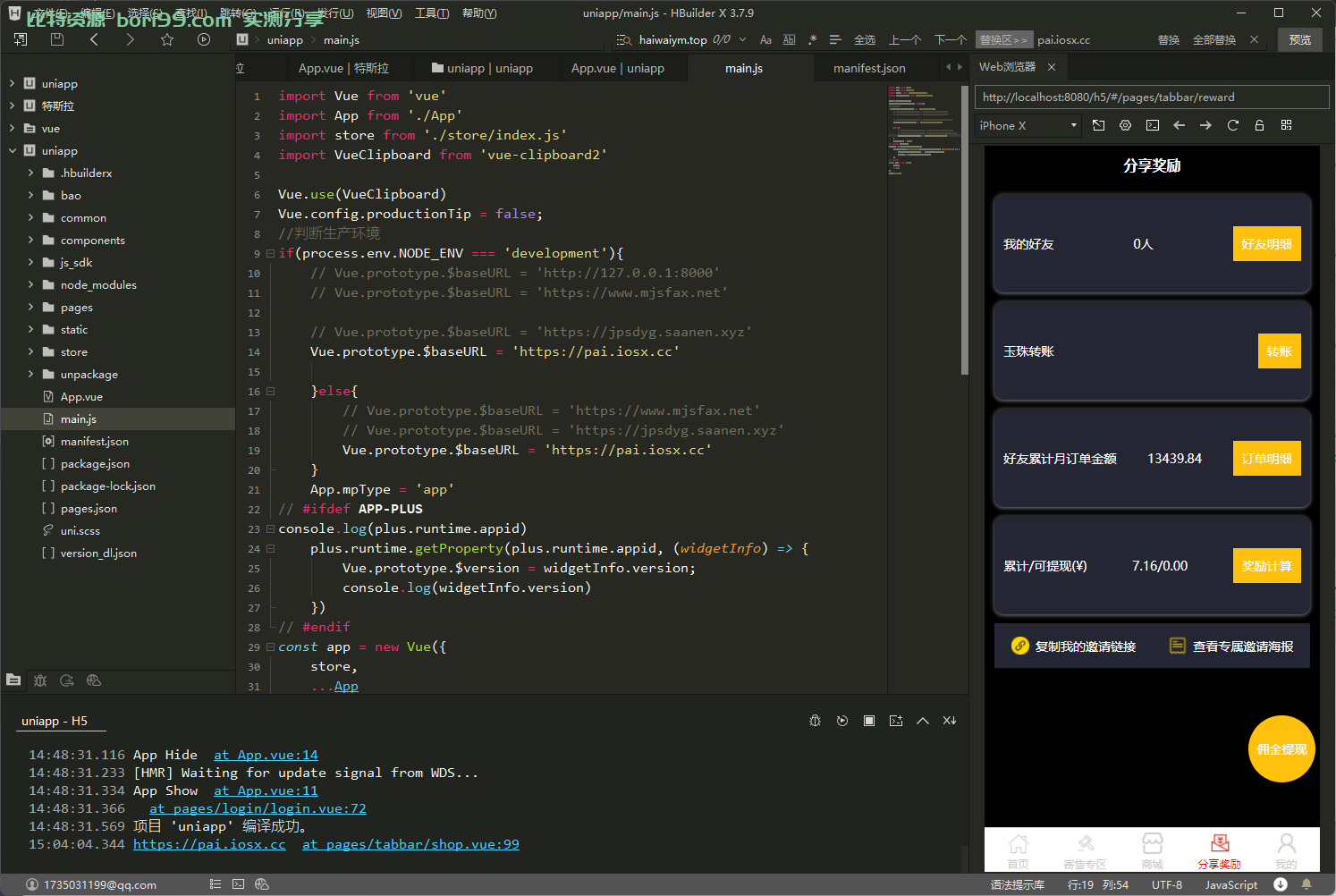The image size is (1336, 896).
Task: Toggle whole-word match in search bar
Action: click(789, 39)
